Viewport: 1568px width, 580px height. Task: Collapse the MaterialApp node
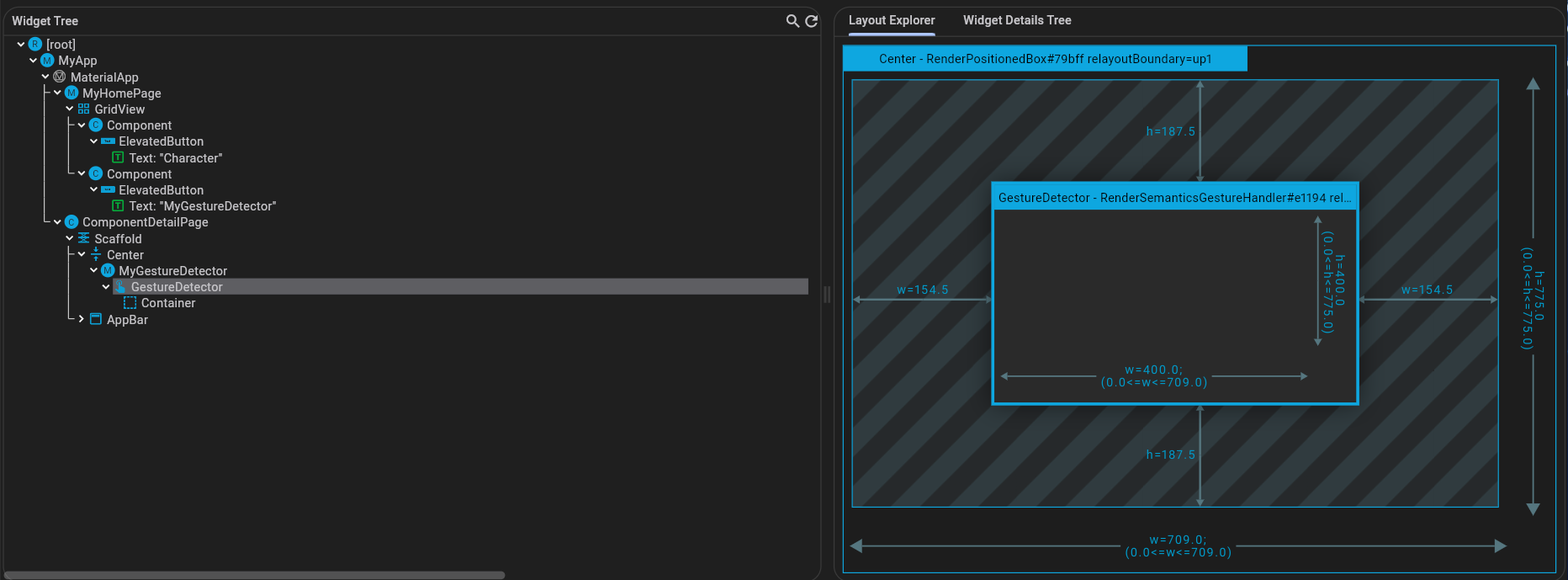[x=45, y=77]
